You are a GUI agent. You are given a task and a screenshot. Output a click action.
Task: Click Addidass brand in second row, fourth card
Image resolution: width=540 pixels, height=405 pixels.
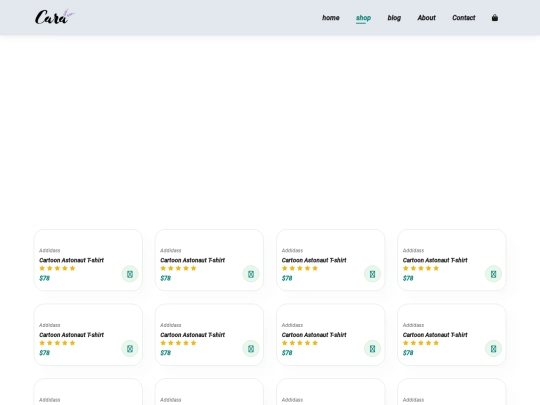[x=413, y=325]
